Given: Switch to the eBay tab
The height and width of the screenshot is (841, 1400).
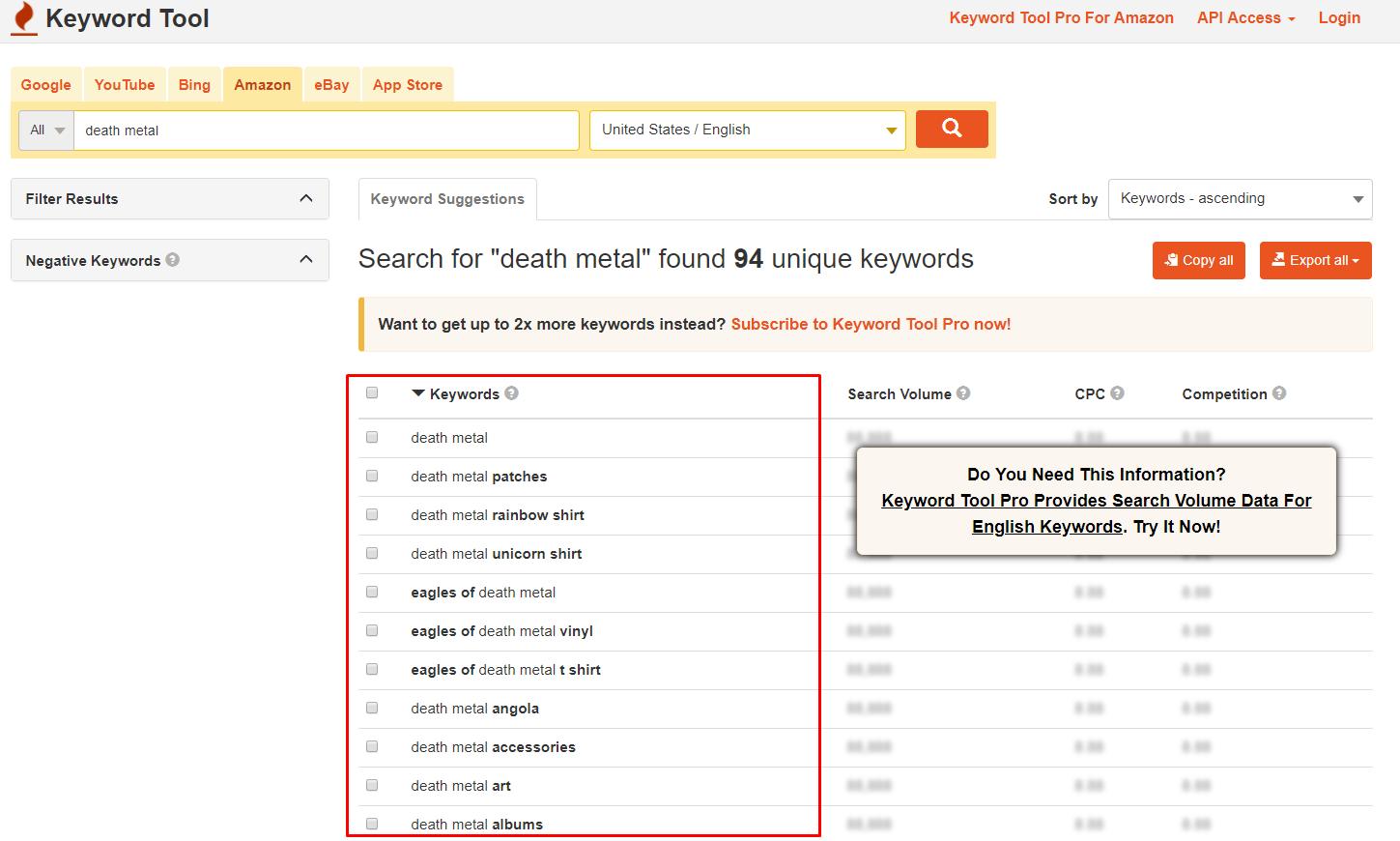Looking at the screenshot, I should pyautogui.click(x=331, y=85).
